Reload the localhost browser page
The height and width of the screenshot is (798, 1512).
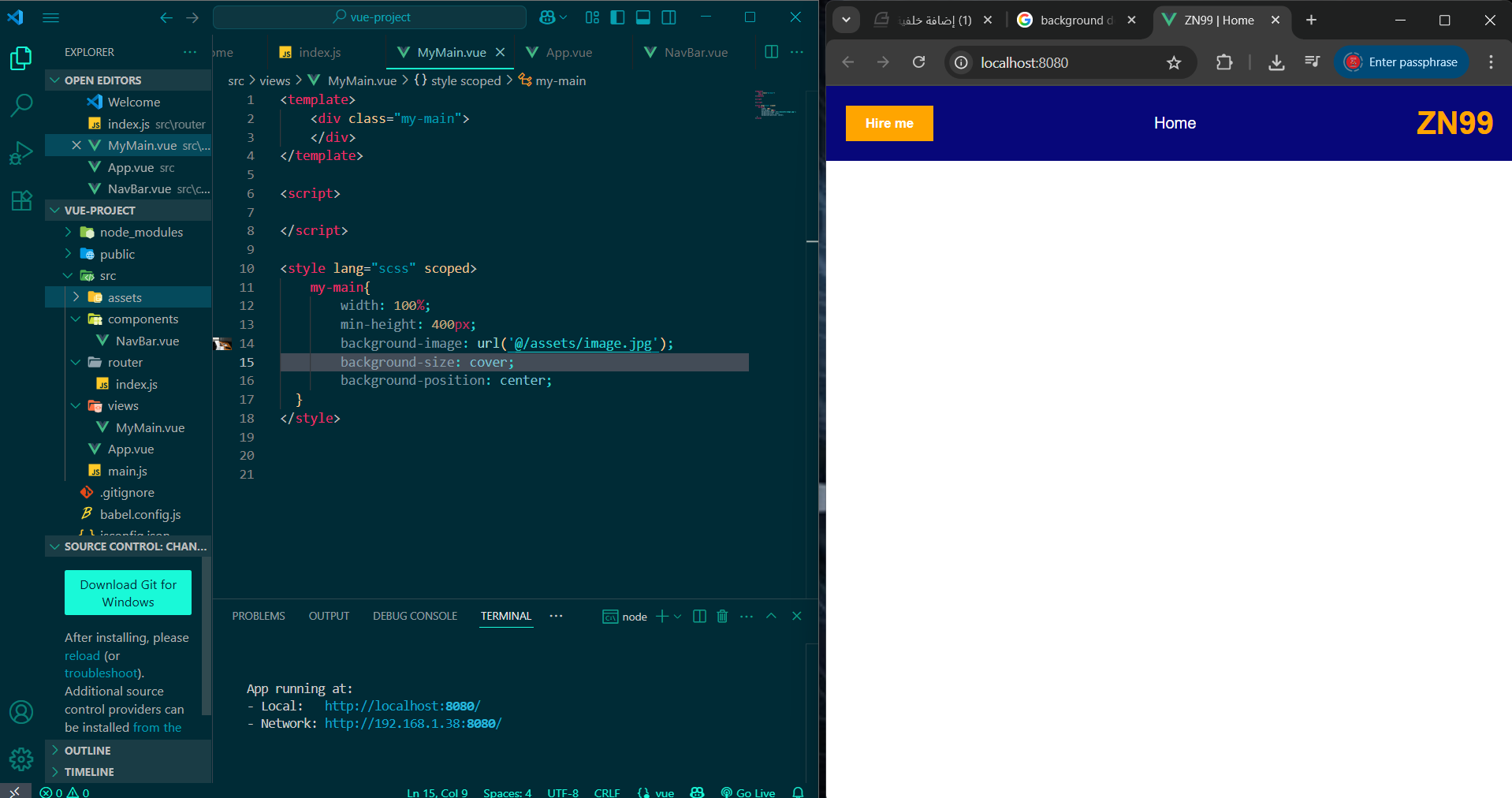[x=918, y=62]
